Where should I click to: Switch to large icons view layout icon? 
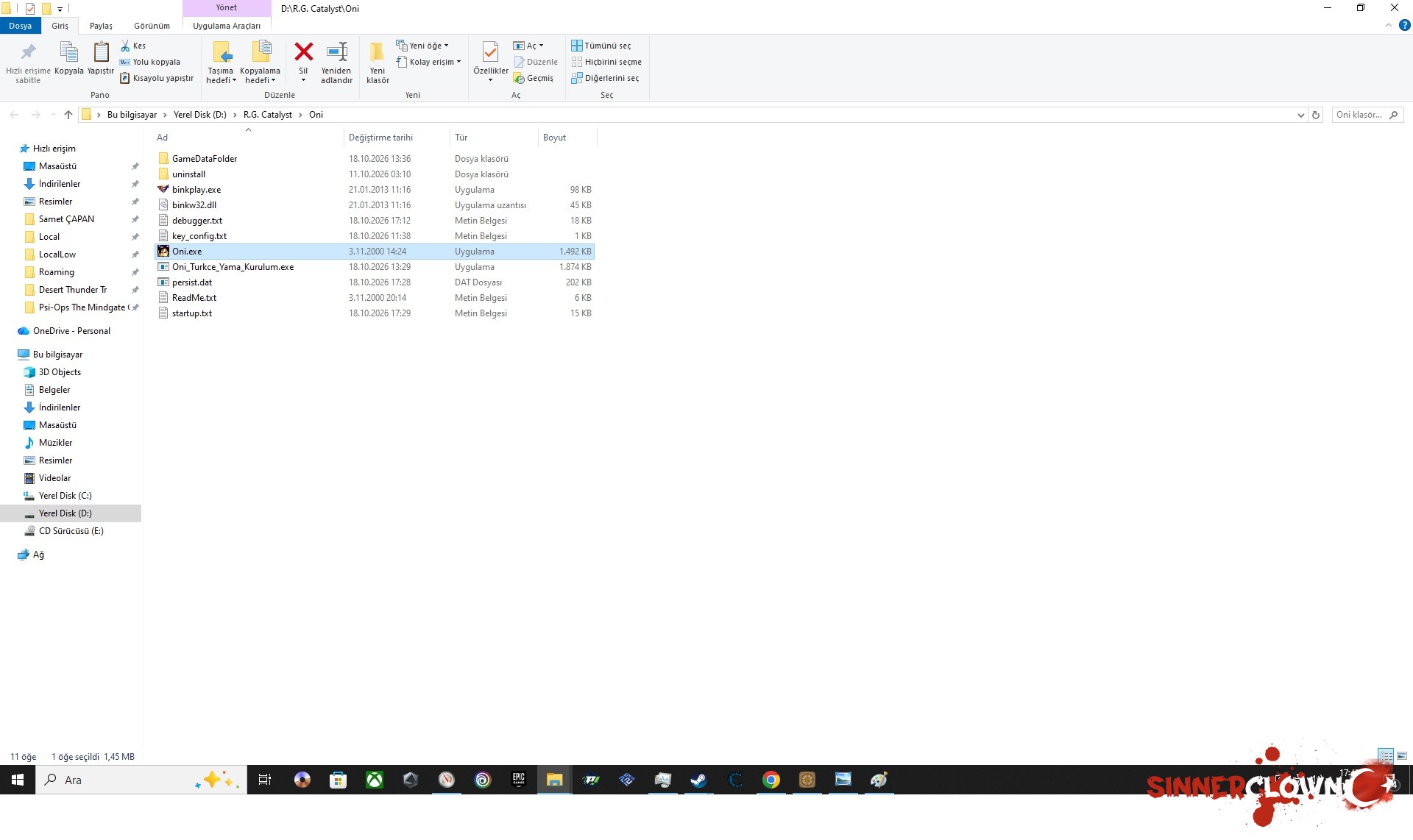click(1402, 756)
